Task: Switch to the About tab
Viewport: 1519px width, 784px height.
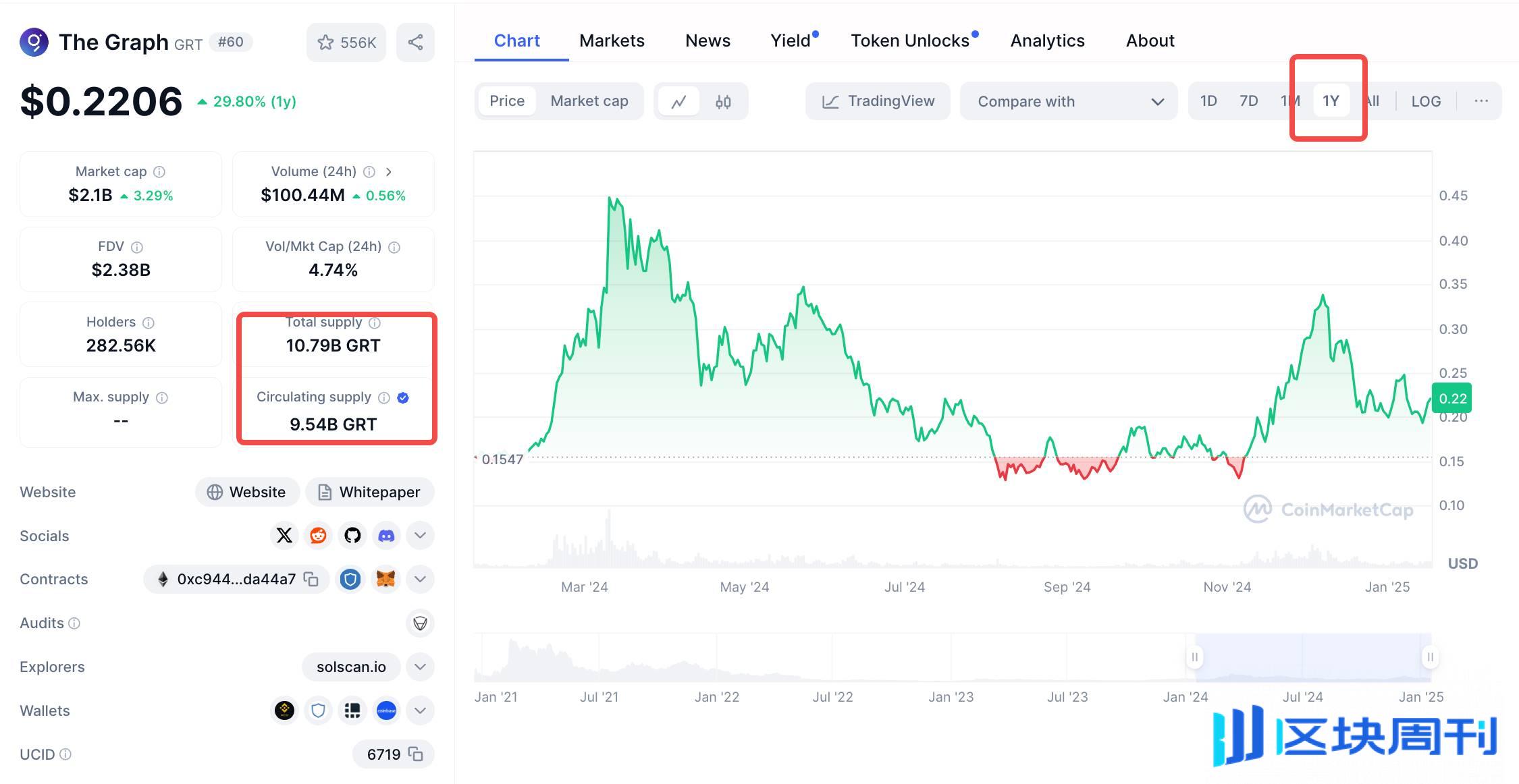Action: coord(1150,41)
